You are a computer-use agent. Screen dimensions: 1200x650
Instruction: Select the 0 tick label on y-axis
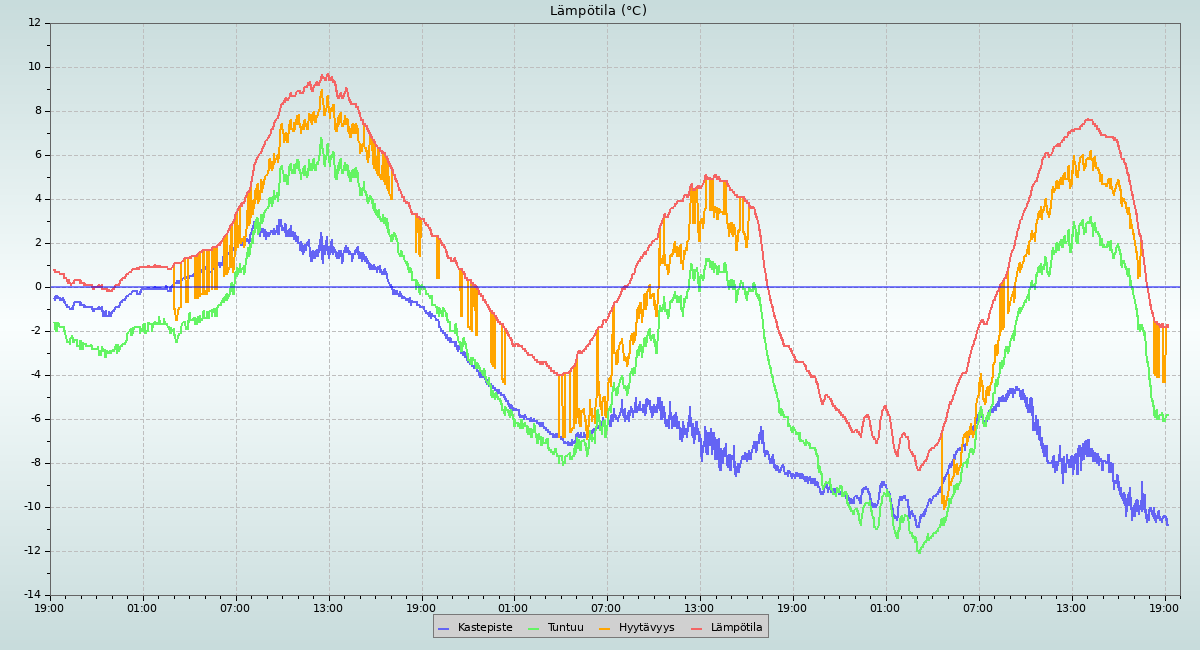click(38, 287)
